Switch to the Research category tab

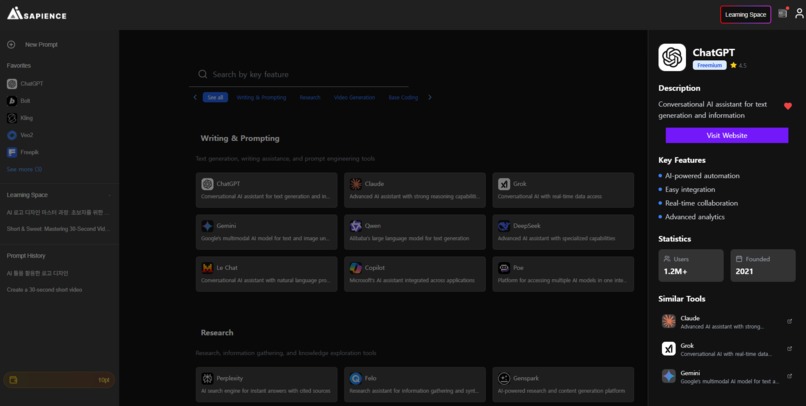click(x=310, y=98)
